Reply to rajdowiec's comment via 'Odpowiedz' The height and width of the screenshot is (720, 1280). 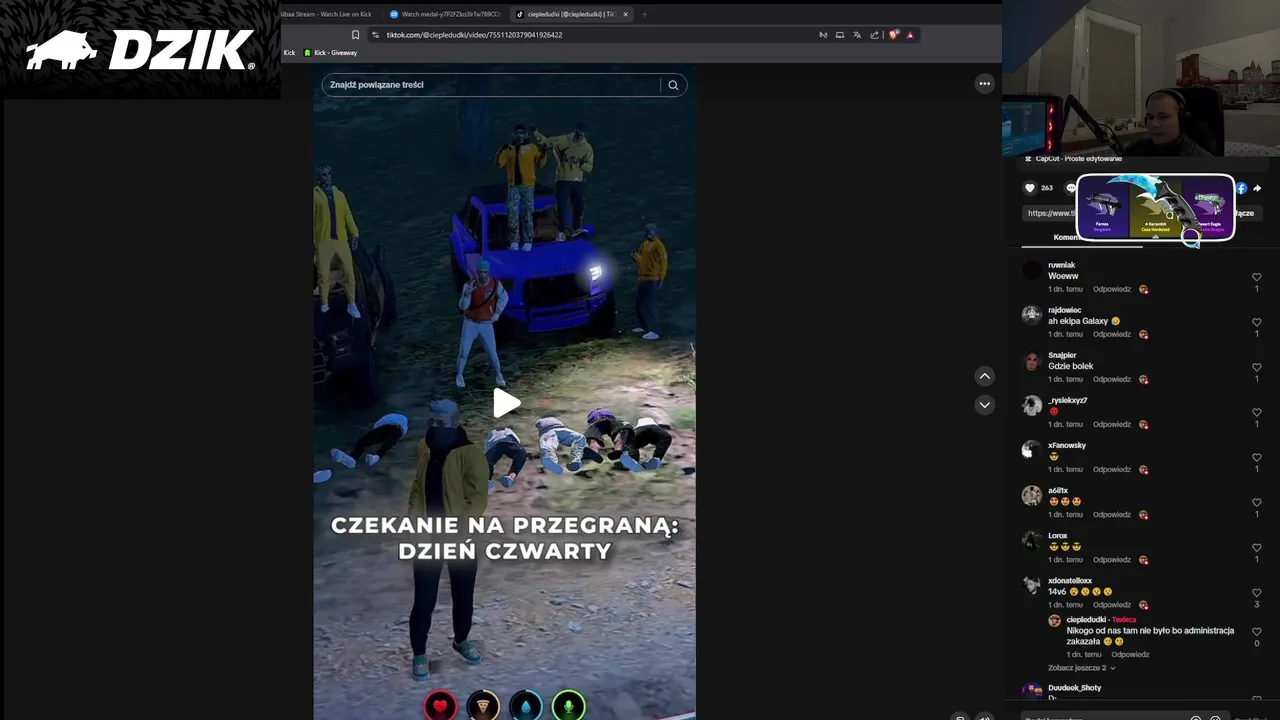coord(1112,334)
